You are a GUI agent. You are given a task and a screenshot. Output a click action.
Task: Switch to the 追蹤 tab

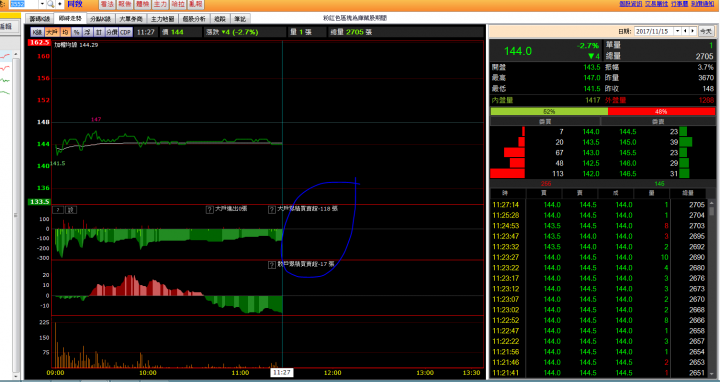click(x=220, y=19)
